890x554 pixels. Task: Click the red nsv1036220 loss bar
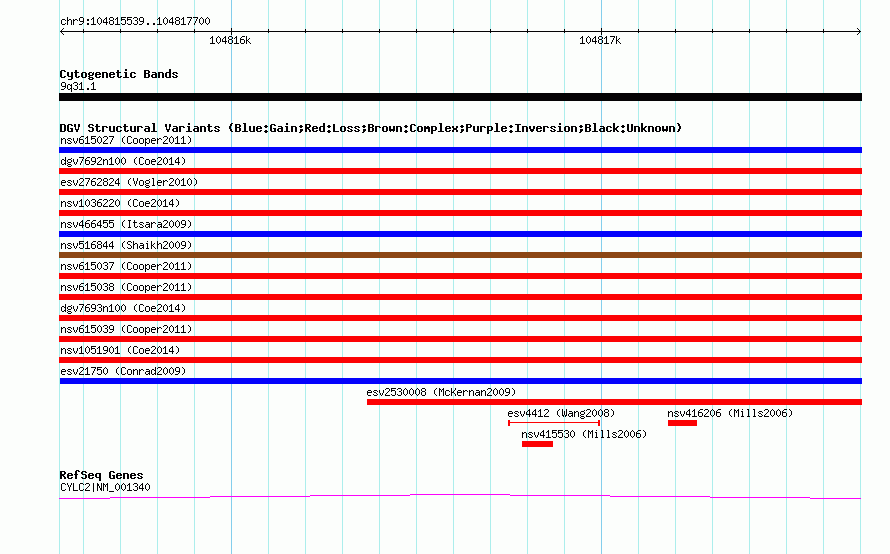(460, 213)
